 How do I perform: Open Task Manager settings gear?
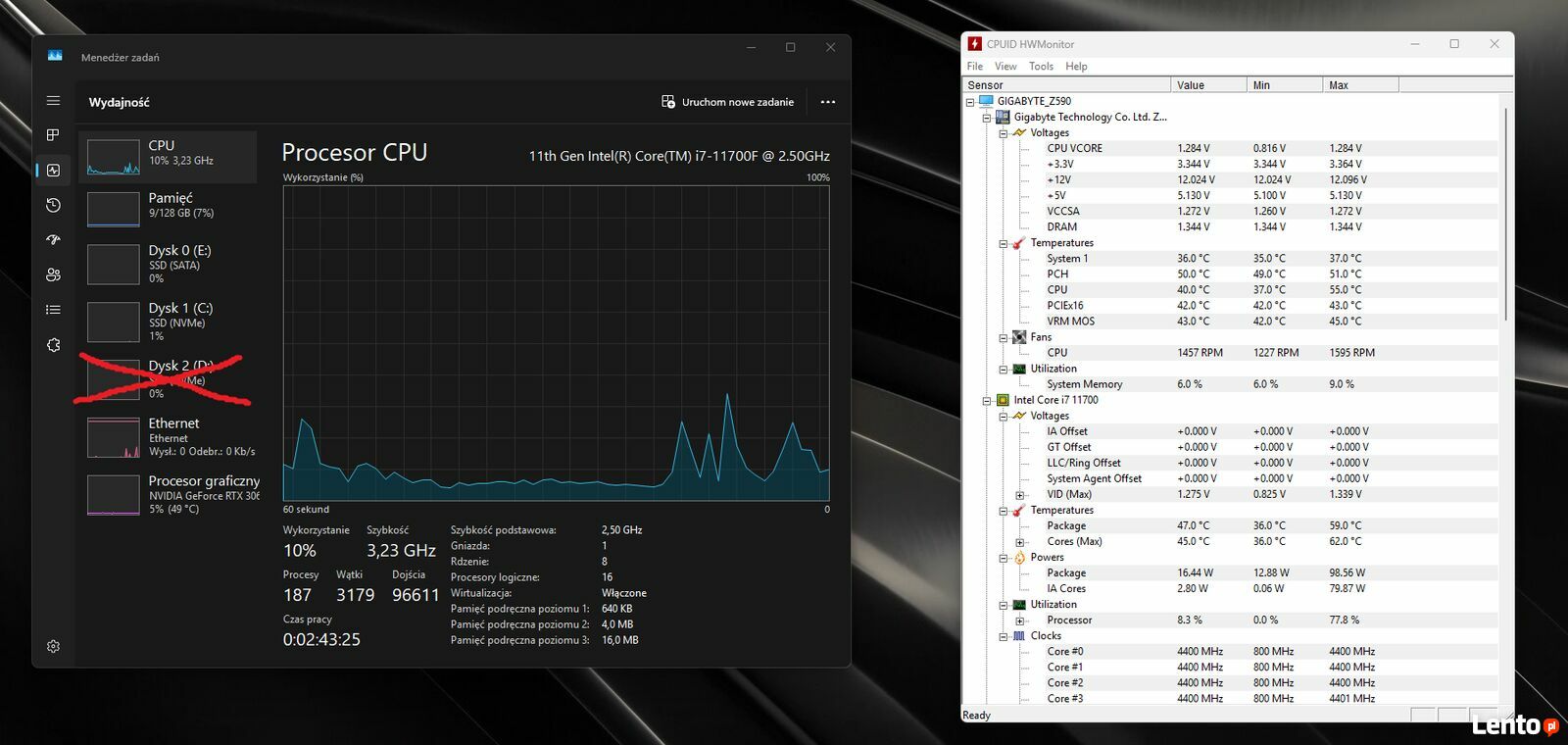53,646
